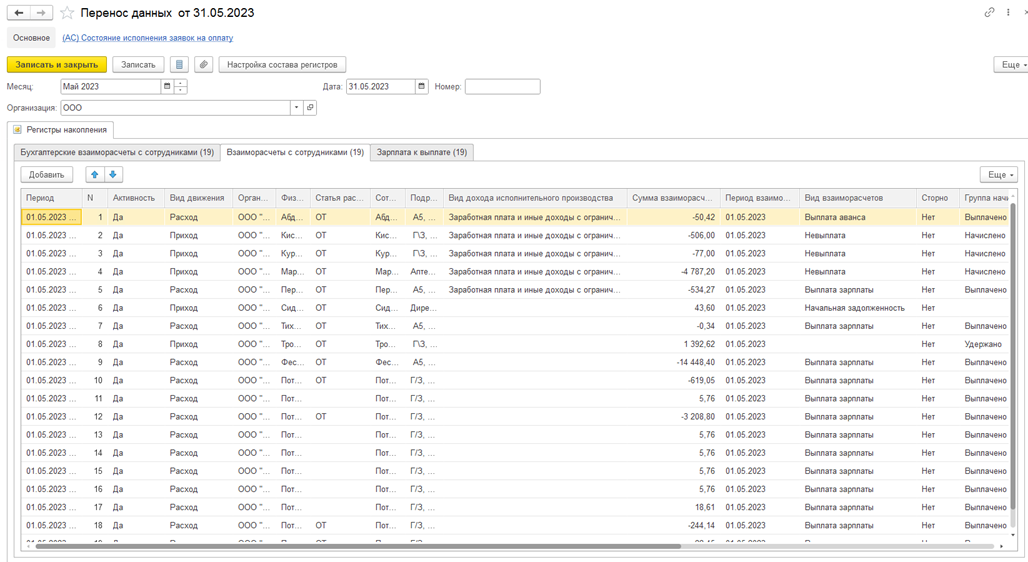The width and height of the screenshot is (1028, 562).
Task: Select the cell with amount -50,42
Action: point(673,216)
